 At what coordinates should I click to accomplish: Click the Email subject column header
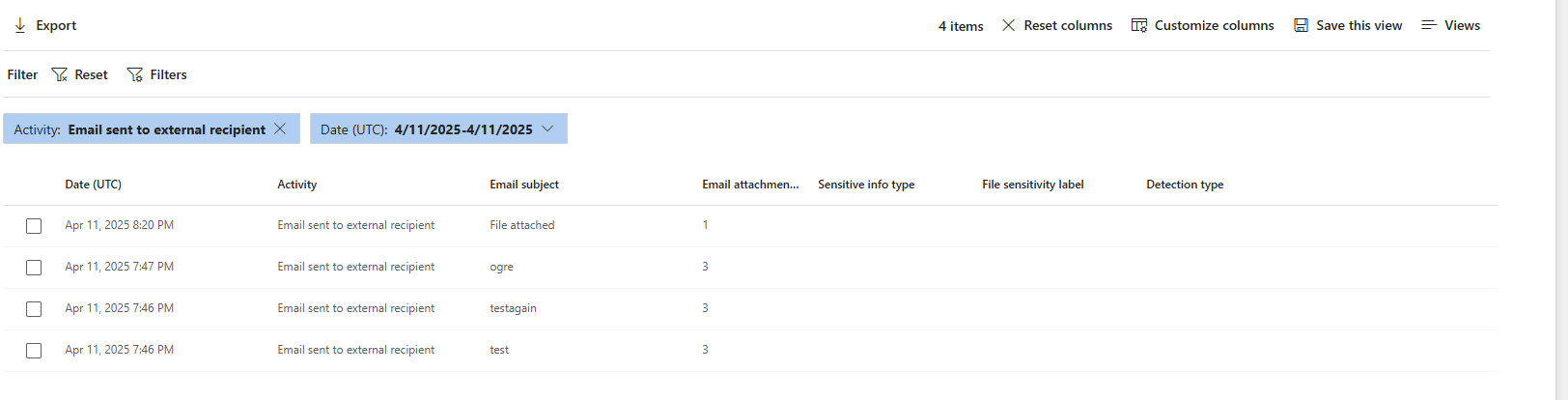point(524,185)
